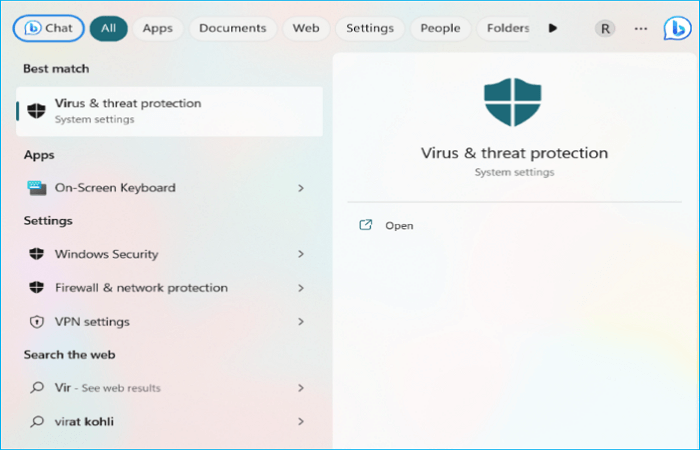
Task: Click the search icon beside Vir
Action: (37, 387)
